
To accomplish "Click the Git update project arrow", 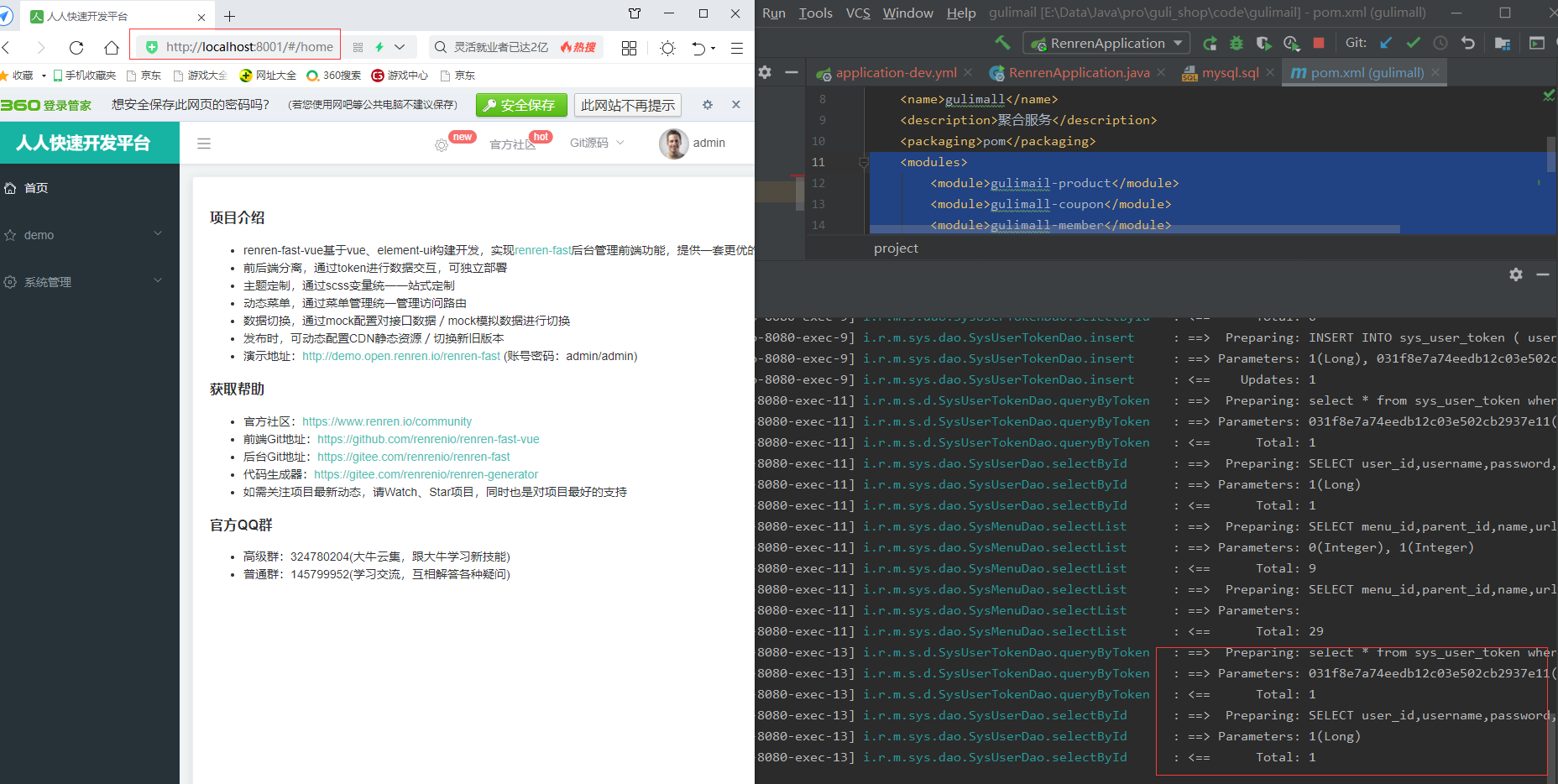I will 1386,43.
